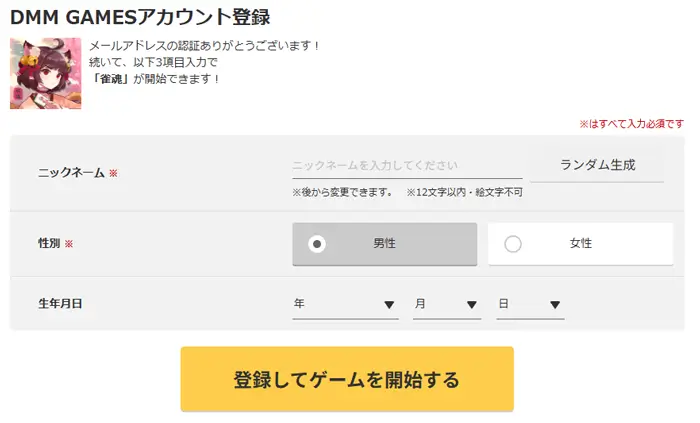Click the bold 「雀魂」 game name text
Image resolution: width=700 pixels, height=423 pixels.
coord(110,78)
